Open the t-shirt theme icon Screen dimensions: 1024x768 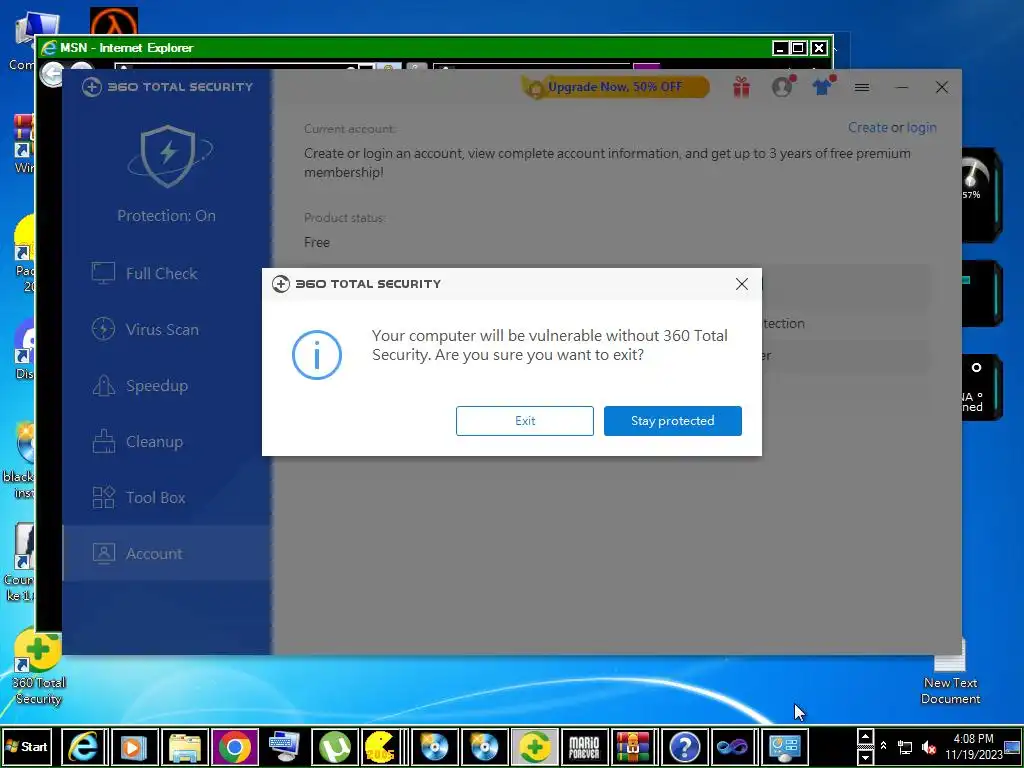pyautogui.click(x=823, y=87)
